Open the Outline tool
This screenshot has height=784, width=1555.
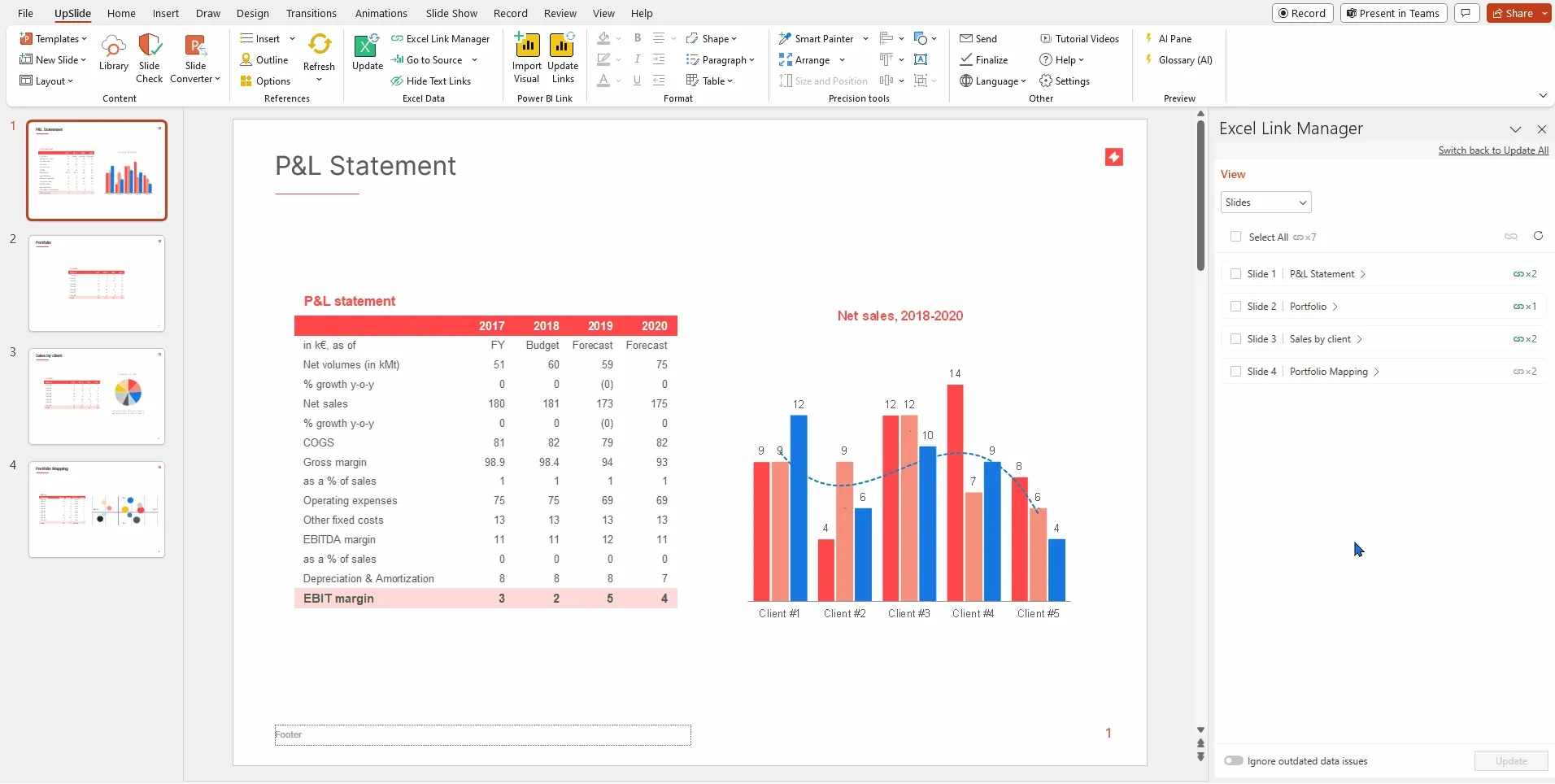(x=264, y=60)
